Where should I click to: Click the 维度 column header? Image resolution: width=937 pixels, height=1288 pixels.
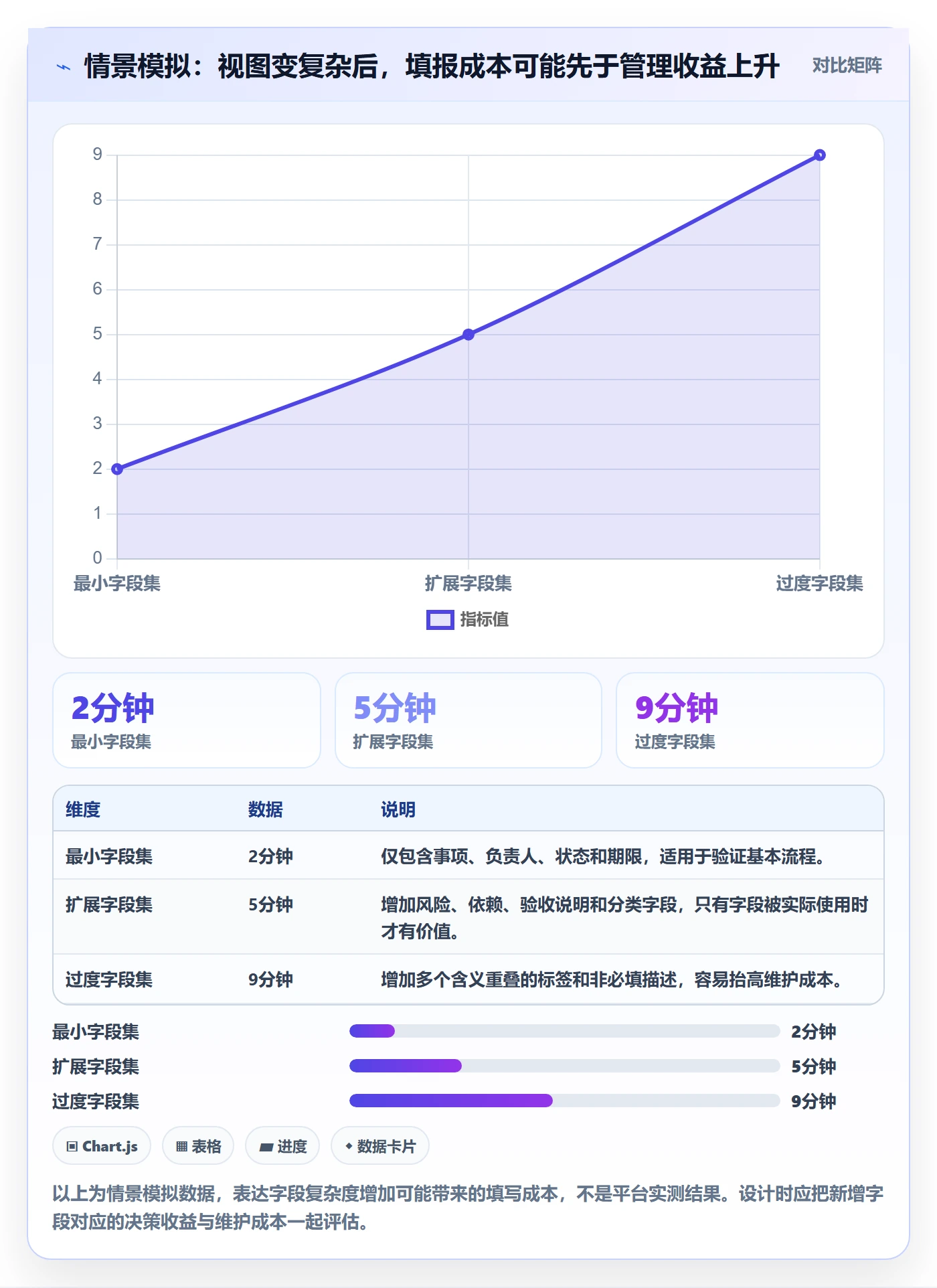pos(83,809)
